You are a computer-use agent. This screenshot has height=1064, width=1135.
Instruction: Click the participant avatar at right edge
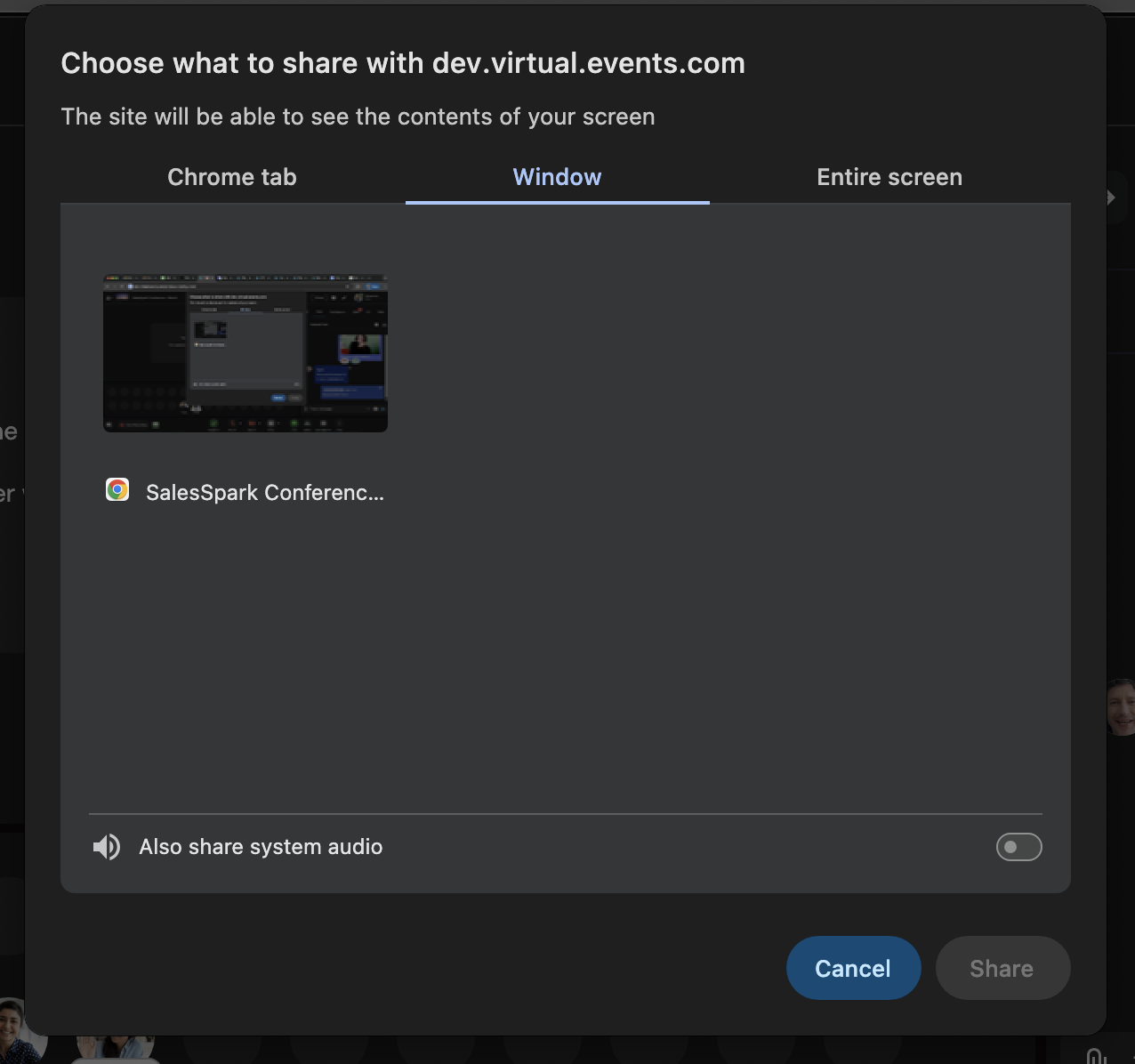tap(1121, 707)
